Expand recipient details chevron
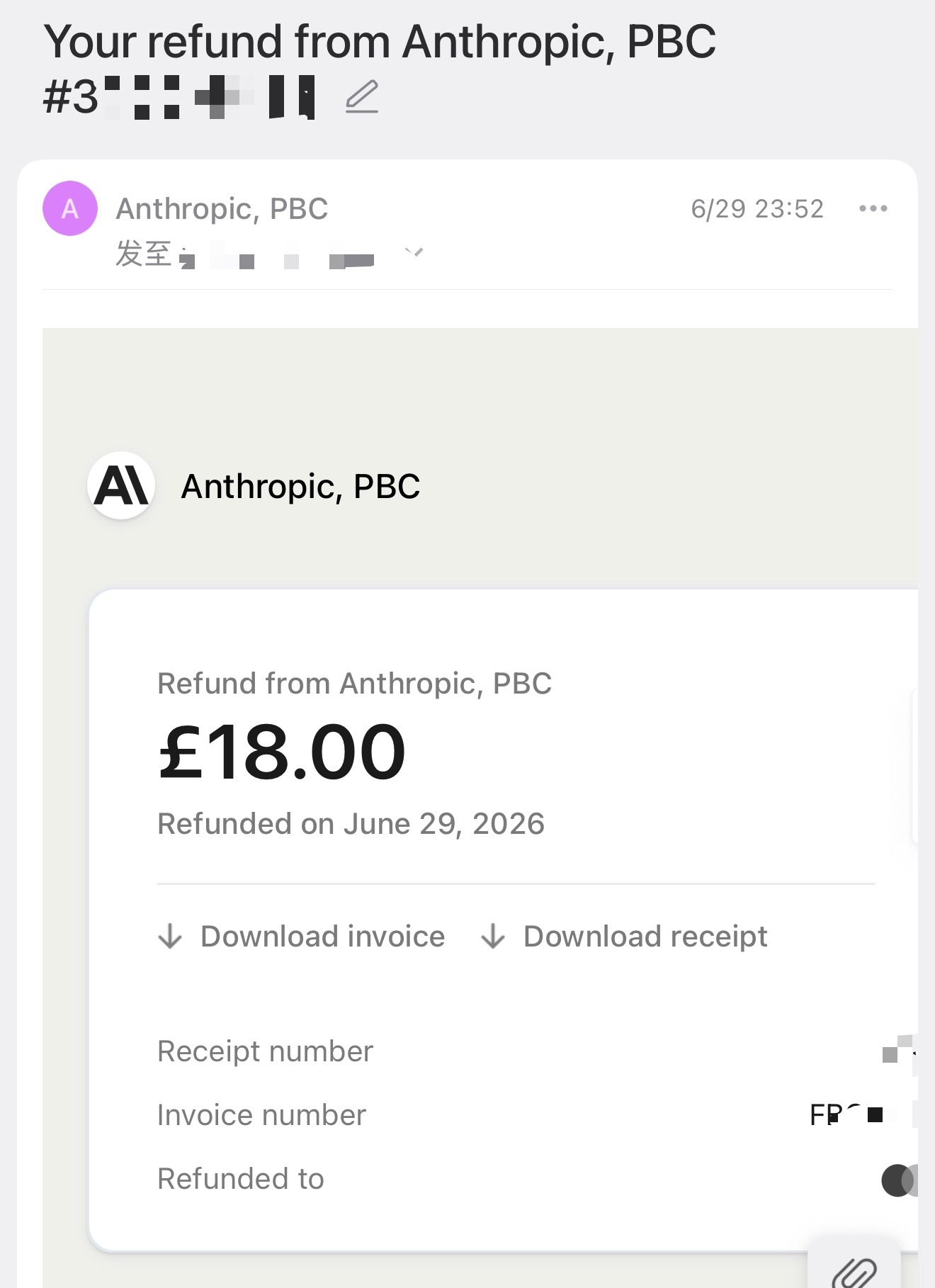Viewport: 935px width, 1288px height. click(414, 252)
